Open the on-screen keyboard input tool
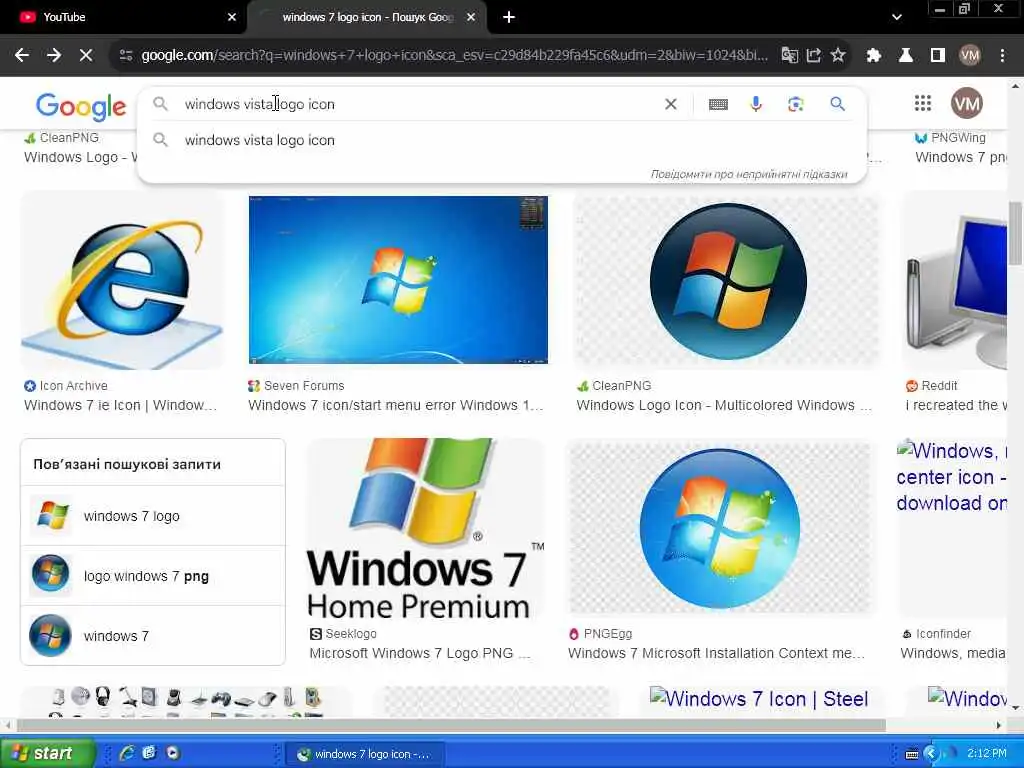This screenshot has height=768, width=1024. coord(718,104)
